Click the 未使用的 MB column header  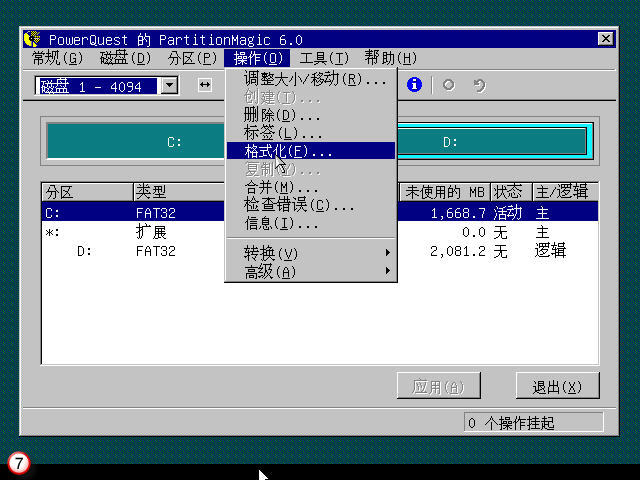[445, 191]
